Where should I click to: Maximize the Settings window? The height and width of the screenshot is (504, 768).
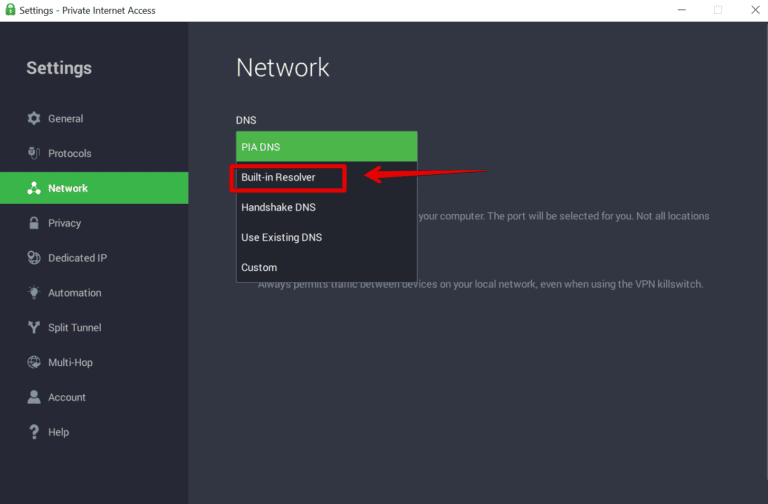pyautogui.click(x=717, y=10)
